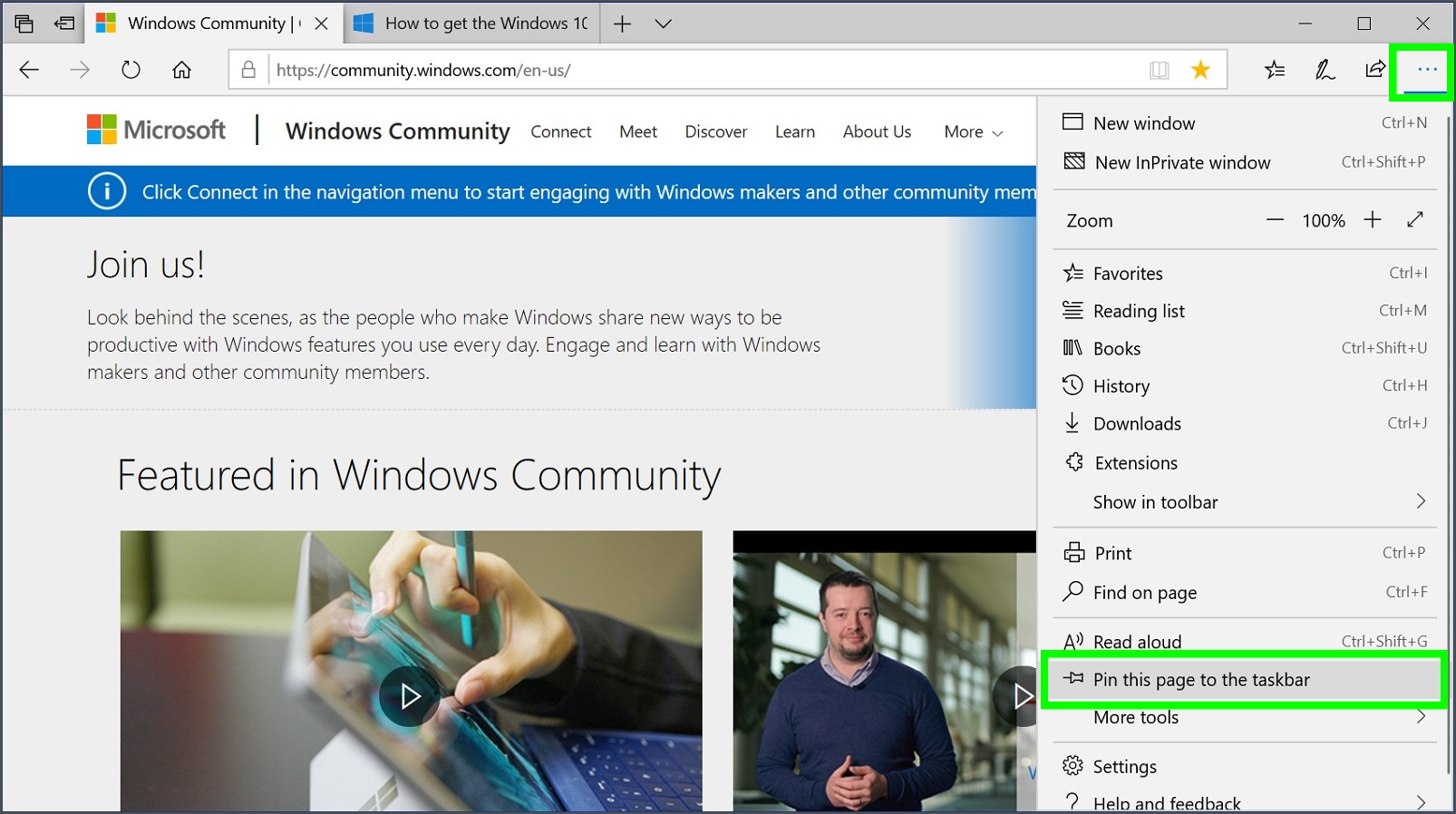Go back with the back arrow
This screenshot has width=1456, height=814.
29,70
